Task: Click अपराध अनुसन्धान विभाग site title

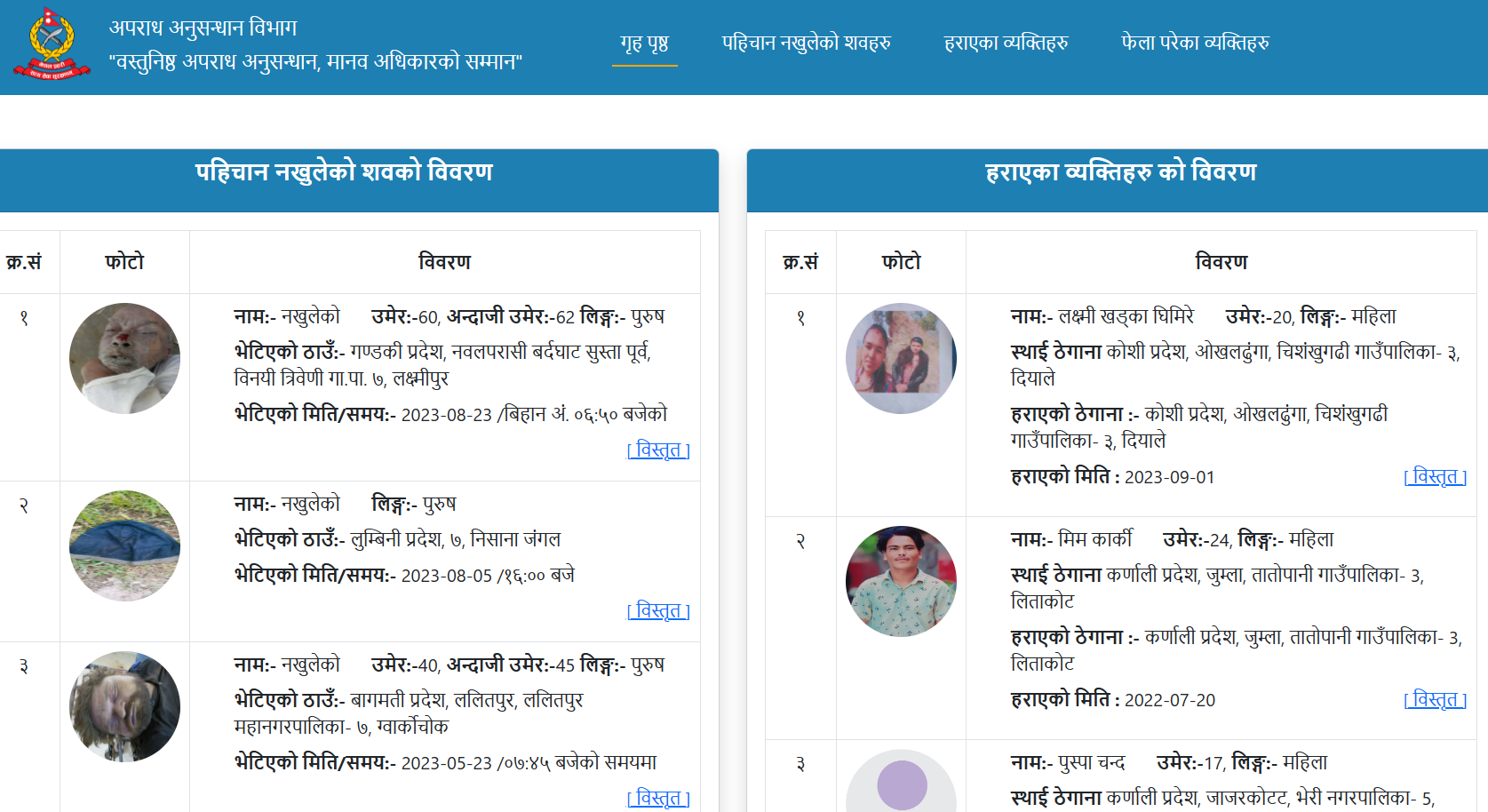Action: pyautogui.click(x=203, y=28)
